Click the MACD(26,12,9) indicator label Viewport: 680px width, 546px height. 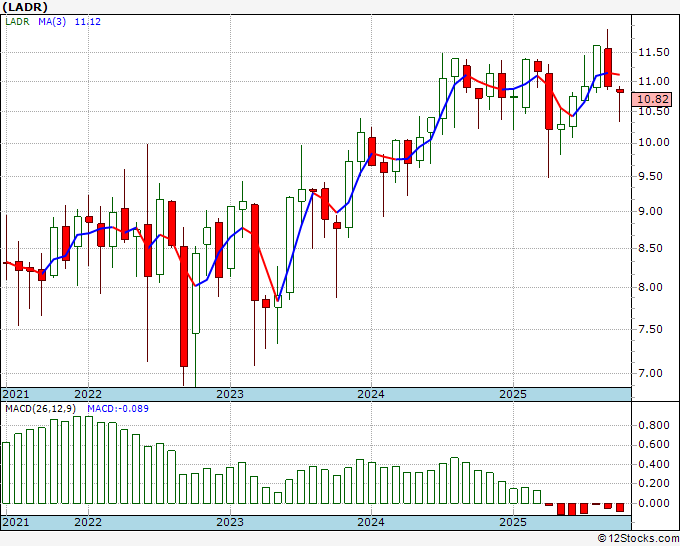point(41,409)
